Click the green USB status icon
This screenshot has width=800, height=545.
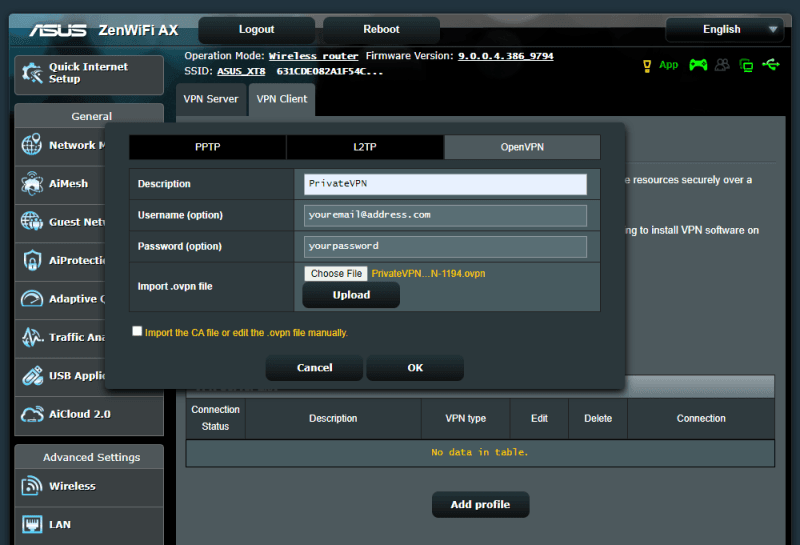tap(771, 65)
